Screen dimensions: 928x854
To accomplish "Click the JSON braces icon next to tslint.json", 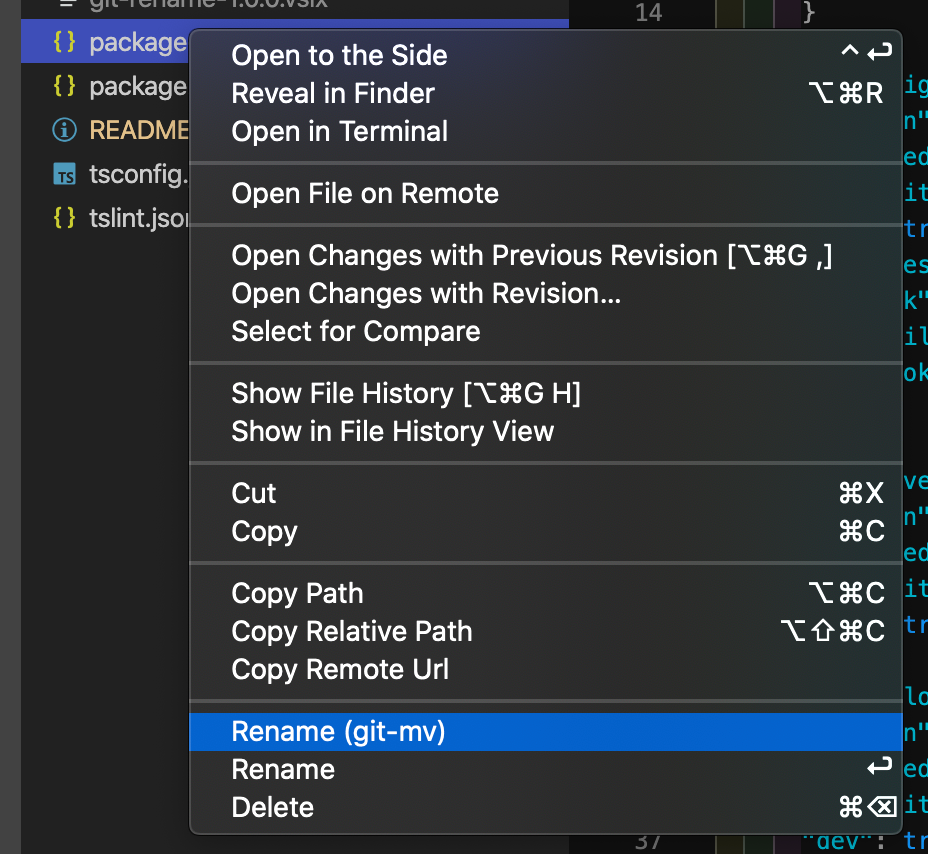I will [x=62, y=218].
